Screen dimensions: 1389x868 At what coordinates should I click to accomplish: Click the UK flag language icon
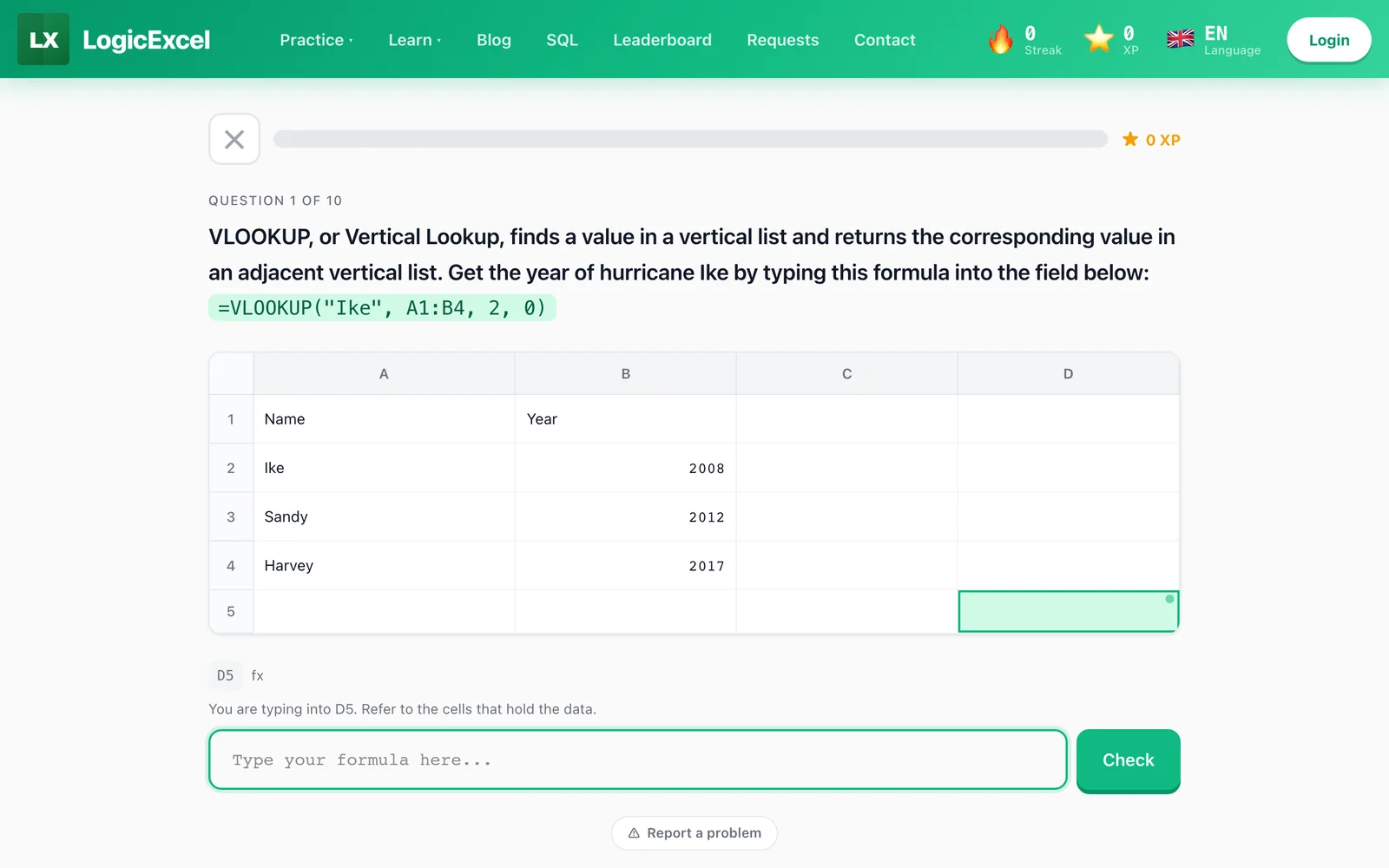[1181, 39]
